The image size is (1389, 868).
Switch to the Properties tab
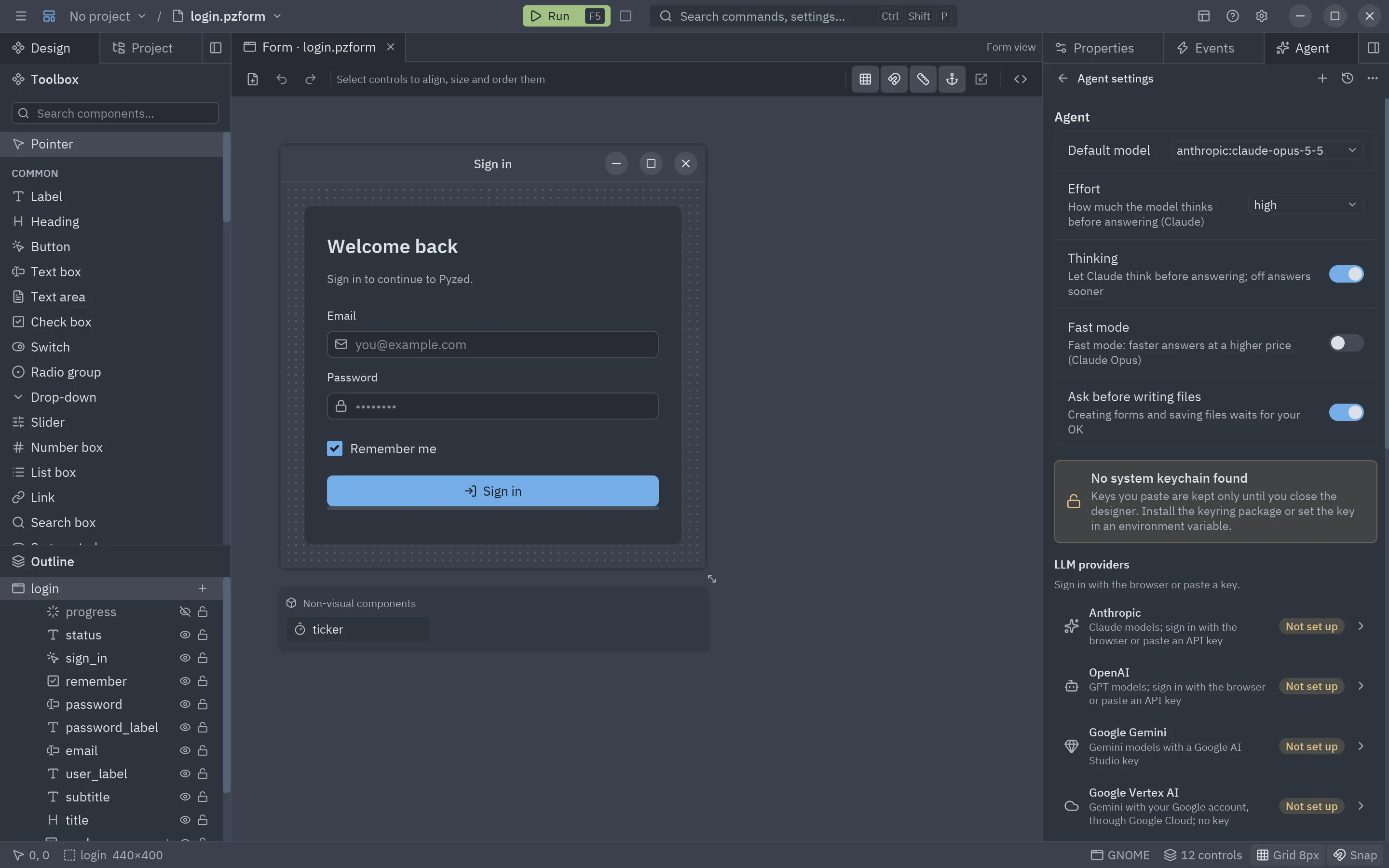click(1103, 48)
